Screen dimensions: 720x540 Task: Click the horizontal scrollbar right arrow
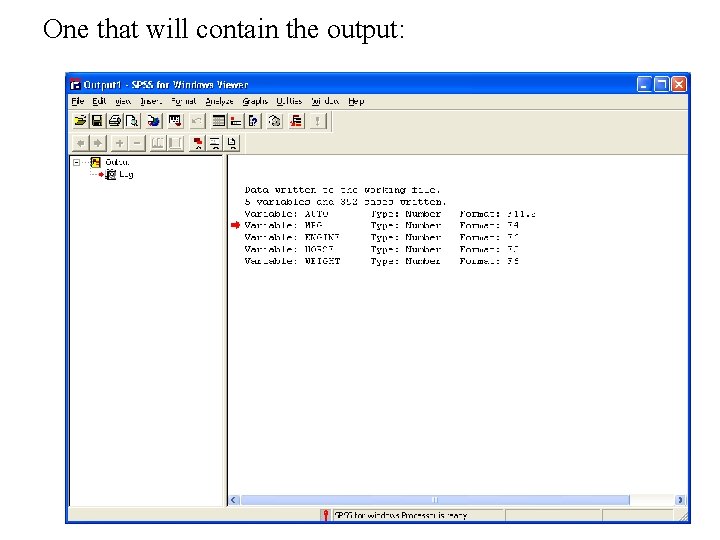coord(680,500)
